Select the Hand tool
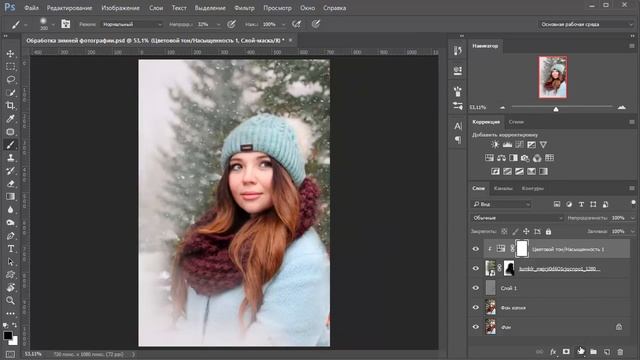This screenshot has height=360, width=640. tap(11, 288)
